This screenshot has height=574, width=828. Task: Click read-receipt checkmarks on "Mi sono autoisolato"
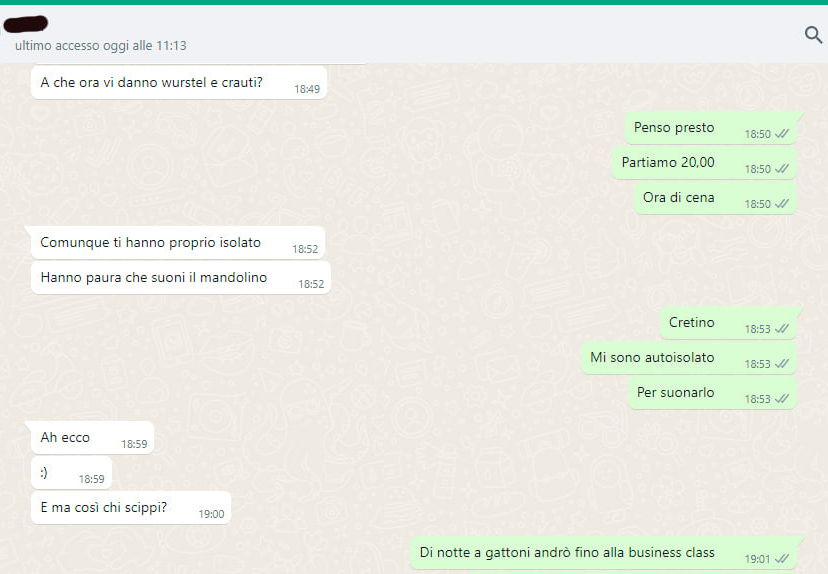pos(782,364)
